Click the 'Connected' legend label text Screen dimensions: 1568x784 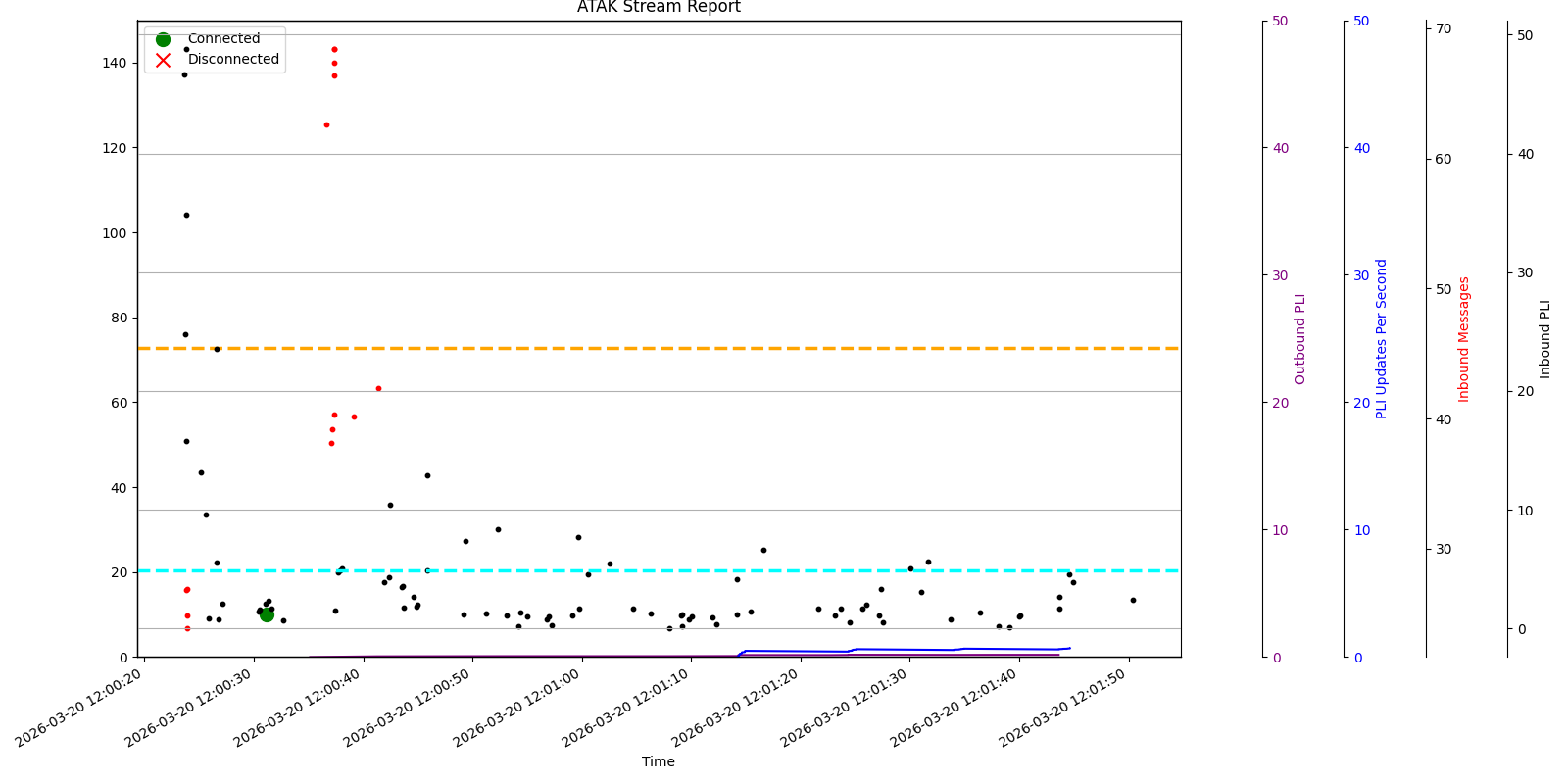click(223, 39)
